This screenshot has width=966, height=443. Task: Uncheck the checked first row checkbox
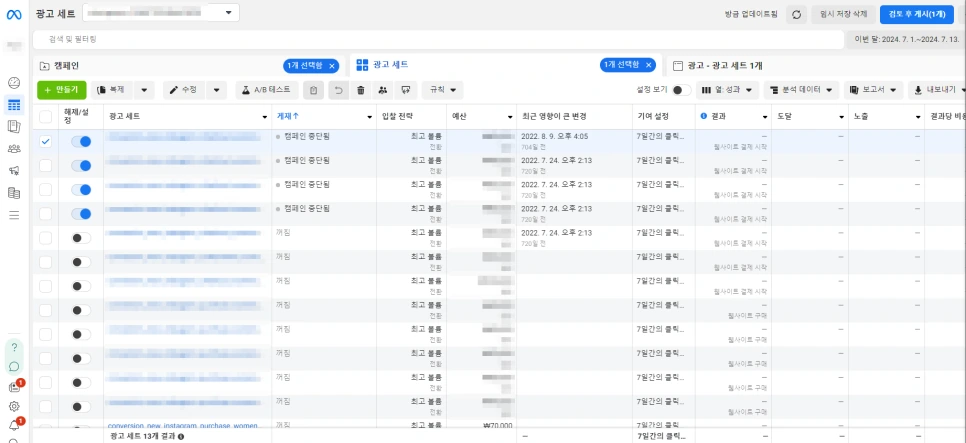point(46,141)
